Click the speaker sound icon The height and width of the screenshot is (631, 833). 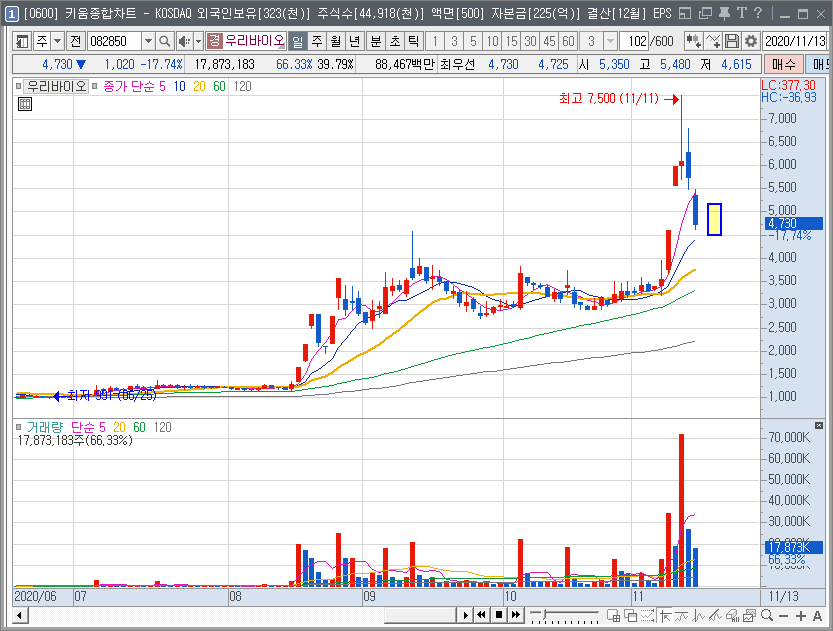click(184, 41)
